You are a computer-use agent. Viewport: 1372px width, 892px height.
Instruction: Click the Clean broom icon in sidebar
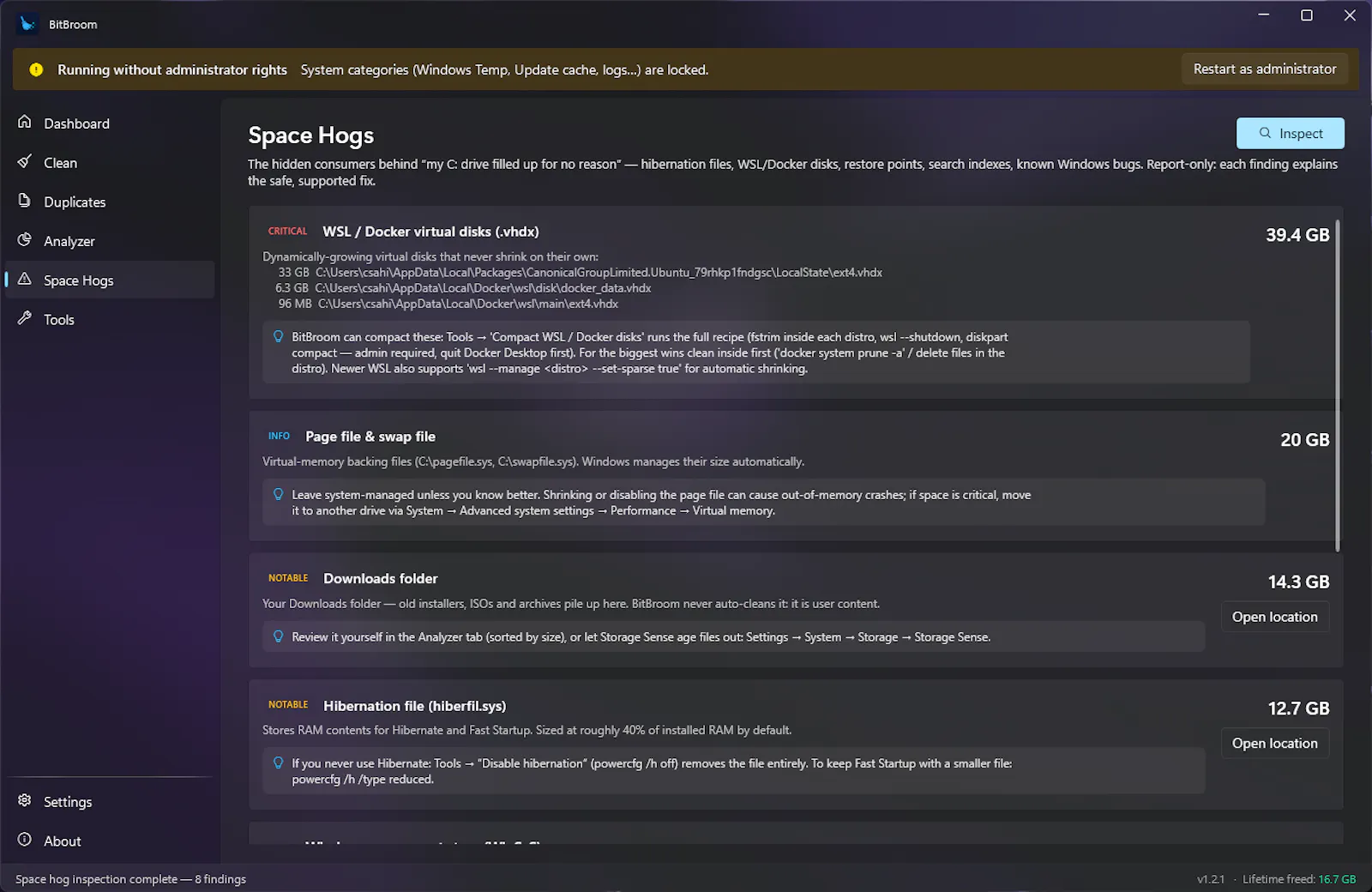(x=25, y=161)
